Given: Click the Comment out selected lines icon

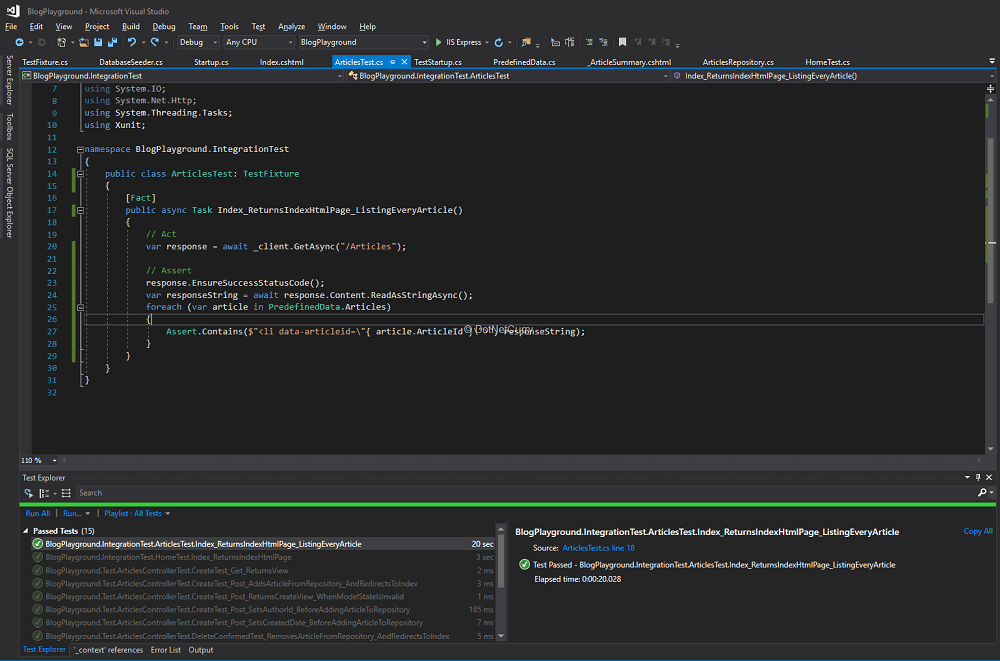Looking at the screenshot, I should tap(589, 42).
